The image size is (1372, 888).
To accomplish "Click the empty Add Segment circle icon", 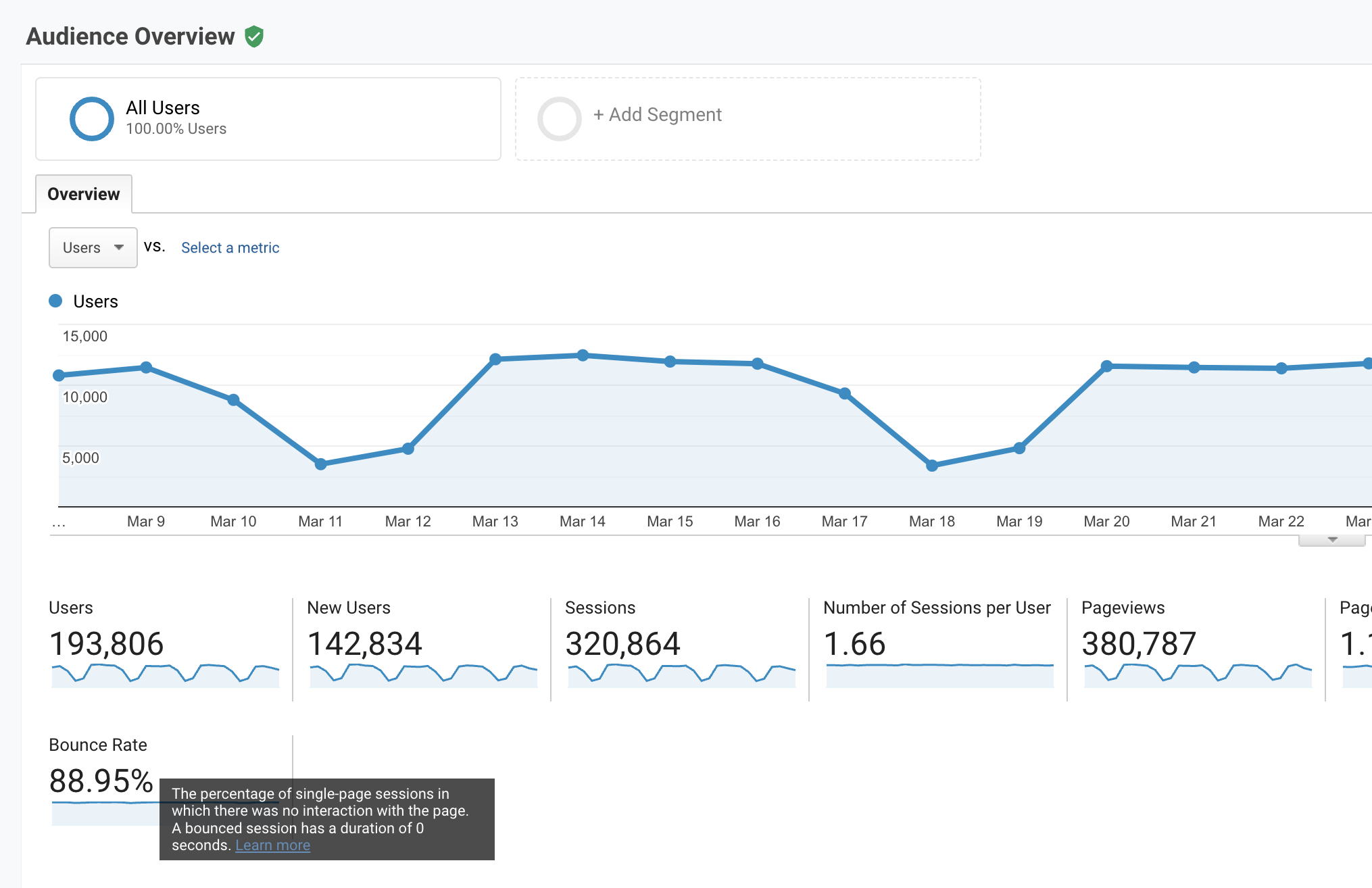I will [x=559, y=119].
